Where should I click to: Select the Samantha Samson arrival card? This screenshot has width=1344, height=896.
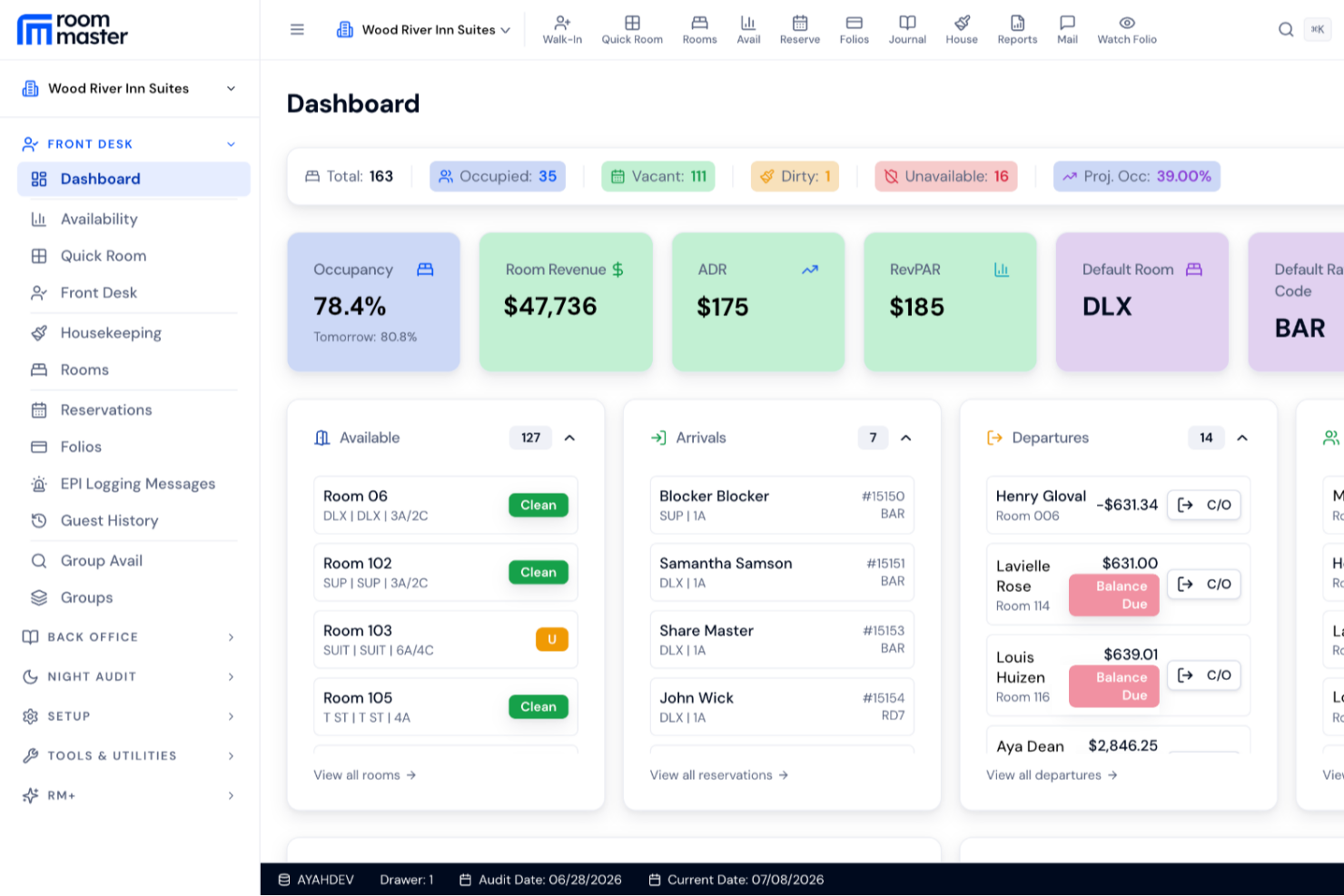pos(782,572)
